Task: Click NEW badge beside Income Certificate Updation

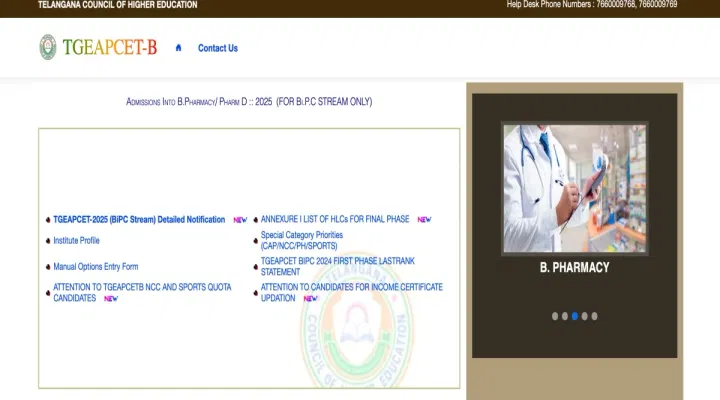Action: (x=310, y=298)
